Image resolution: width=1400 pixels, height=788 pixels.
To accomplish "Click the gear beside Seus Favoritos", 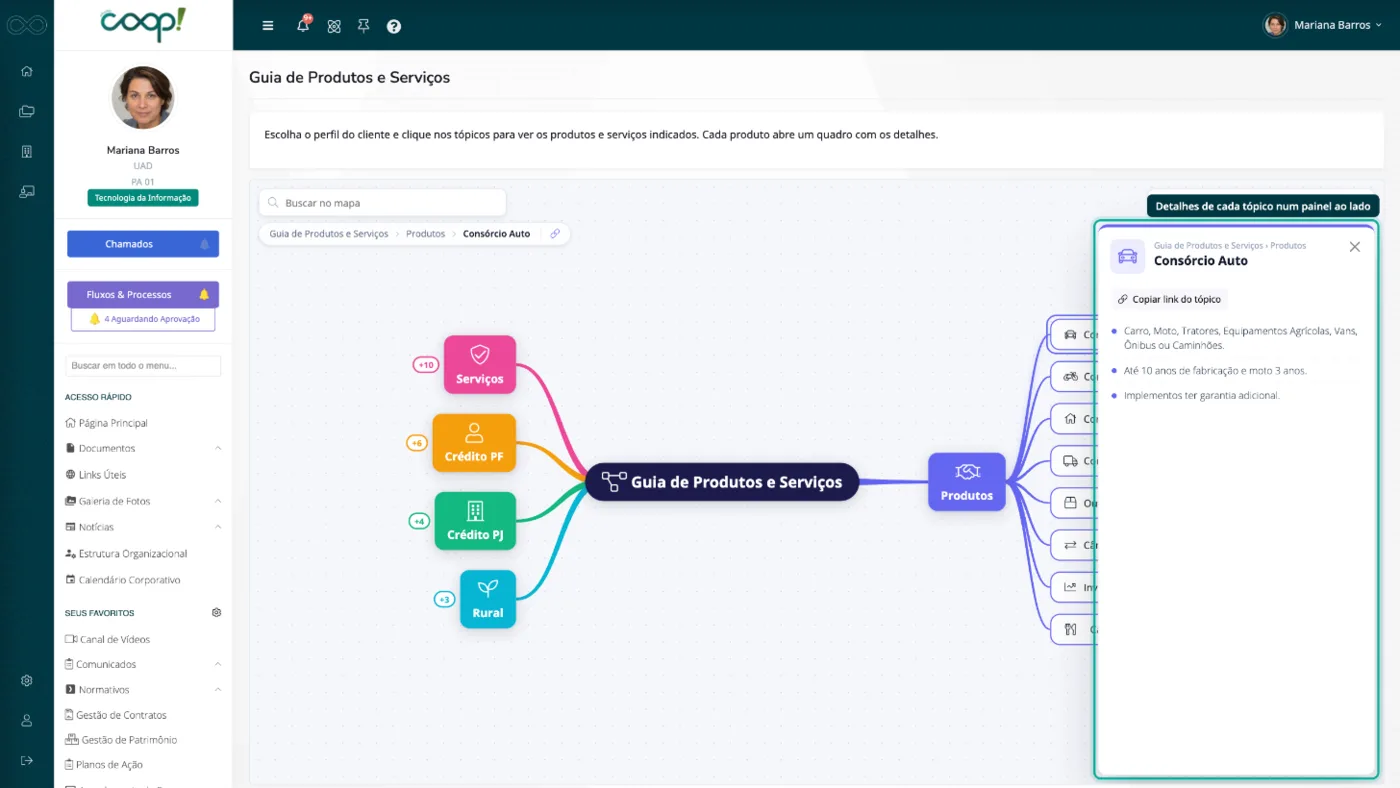I will coord(216,612).
